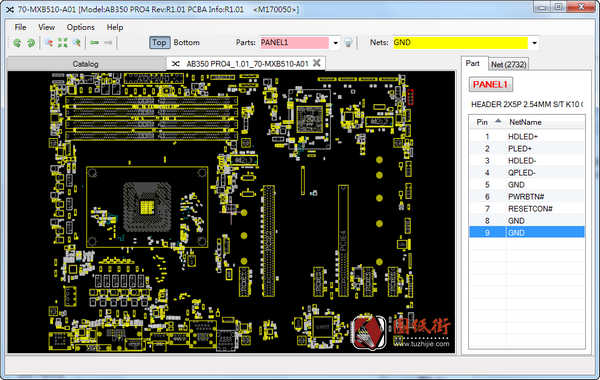This screenshot has height=380, width=600.
Task: Click the rotate right green arrow icon
Action: click(31, 43)
